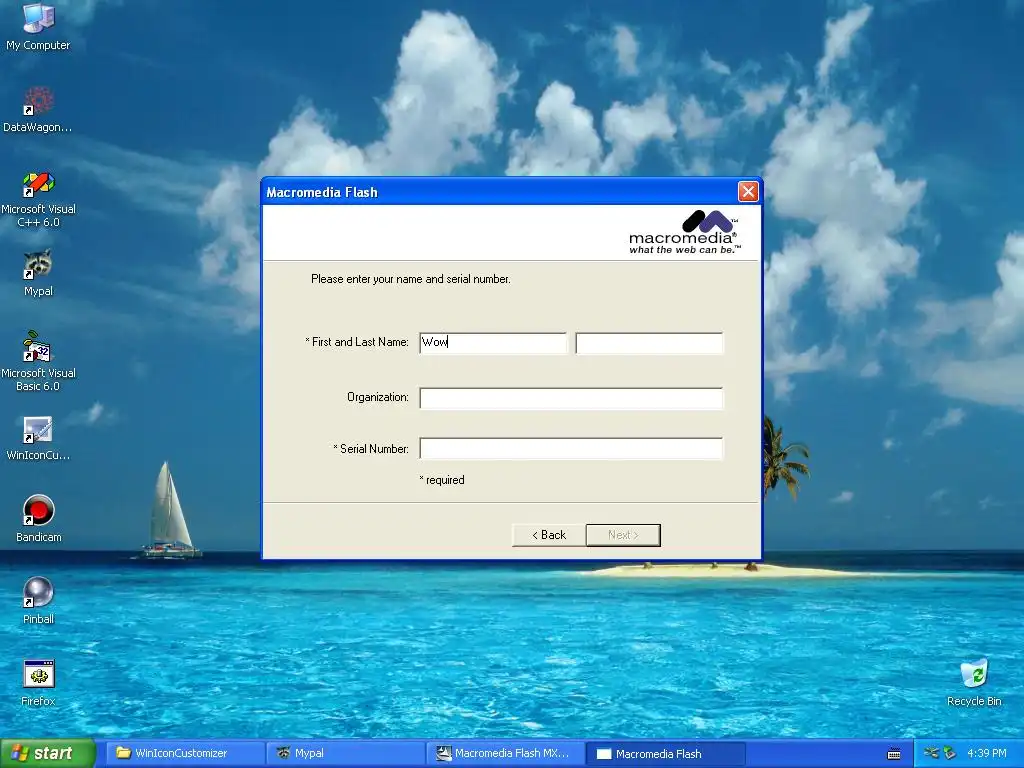Focus the Organization text field
The width and height of the screenshot is (1024, 768).
(571, 398)
